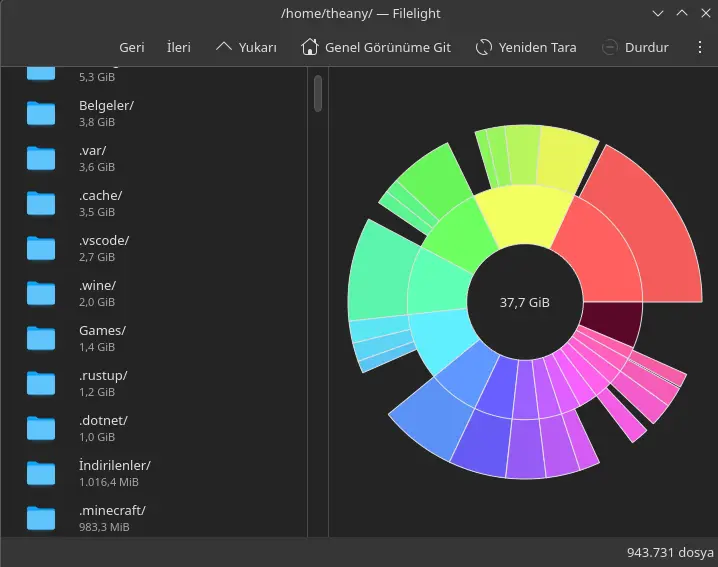Click the dark maroon segment
Screen dimensions: 718x567
click(613, 320)
